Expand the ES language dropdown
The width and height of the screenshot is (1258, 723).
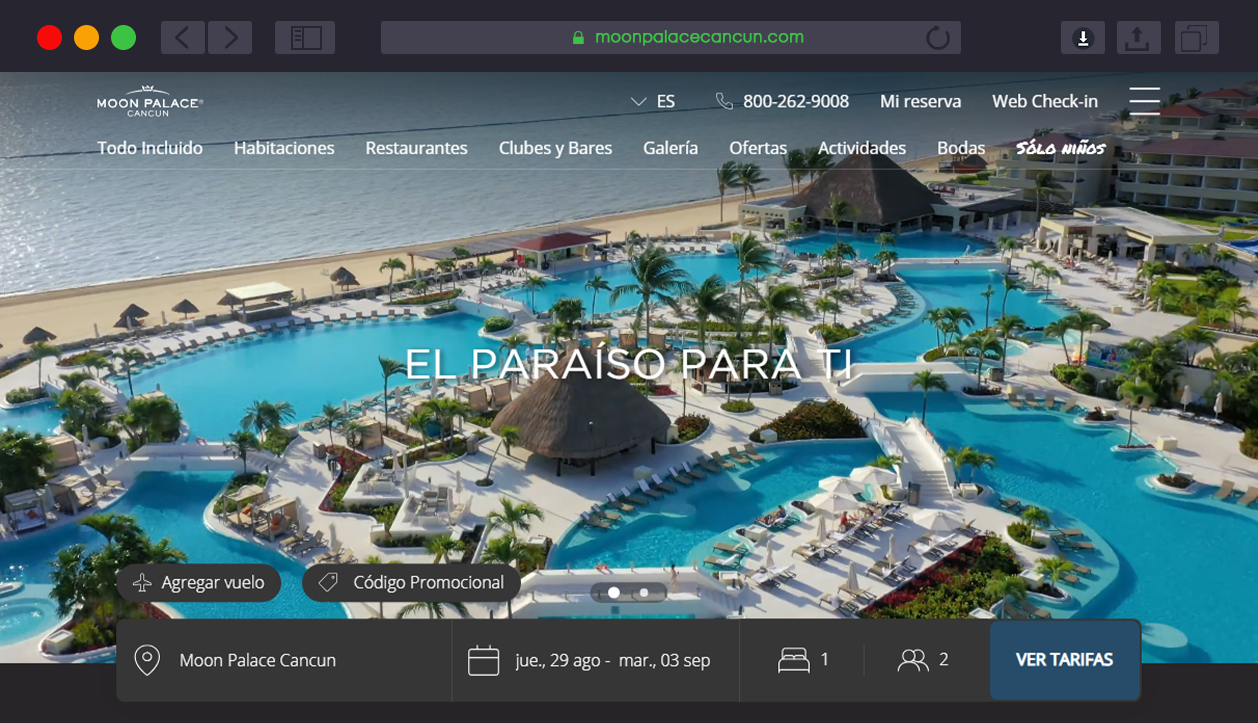(x=653, y=101)
